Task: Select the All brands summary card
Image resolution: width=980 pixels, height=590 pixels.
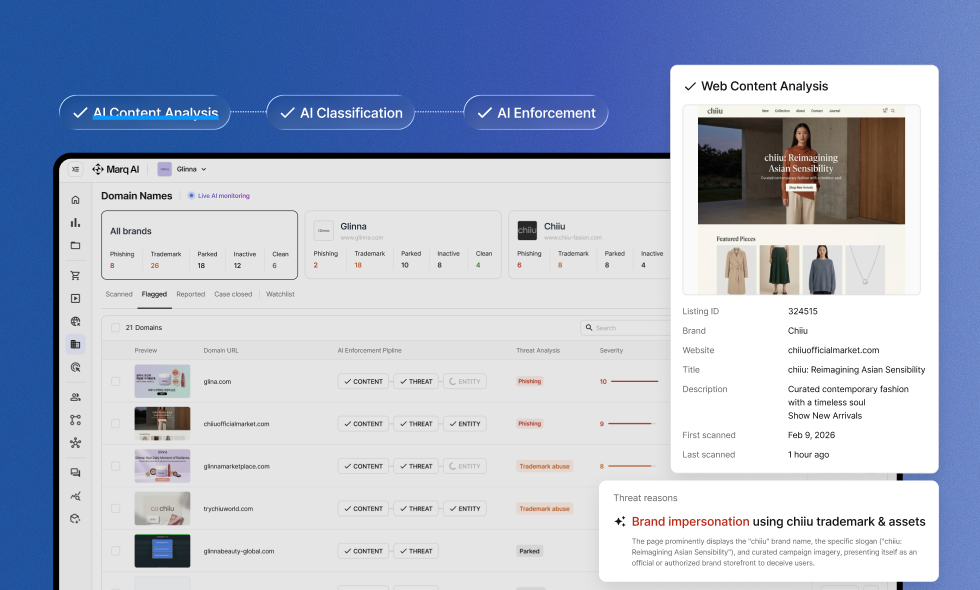Action: tap(199, 245)
